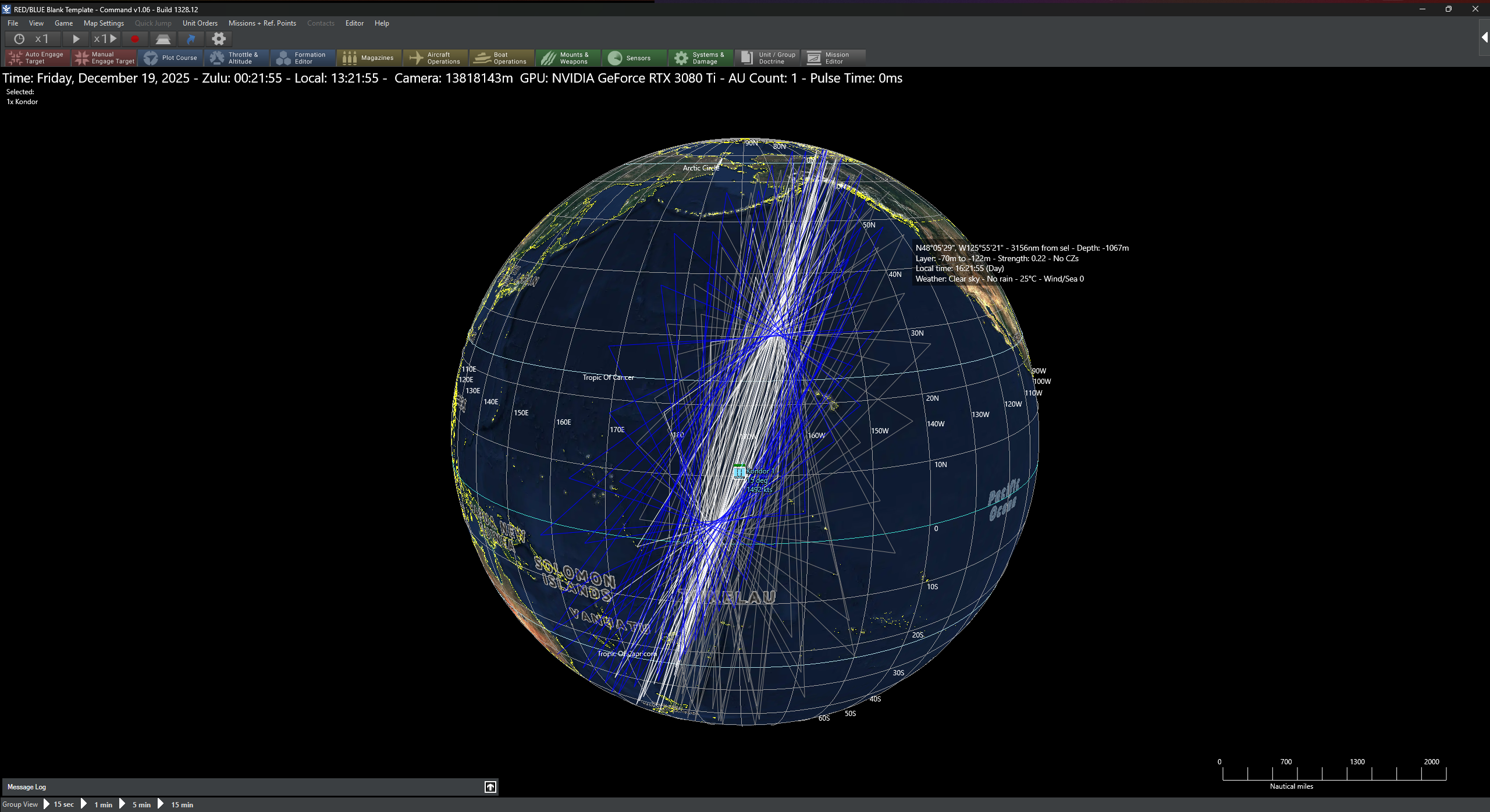Viewport: 1490px width, 812px height.
Task: Click the '1x Kondor' selected unit text
Action: 22,102
